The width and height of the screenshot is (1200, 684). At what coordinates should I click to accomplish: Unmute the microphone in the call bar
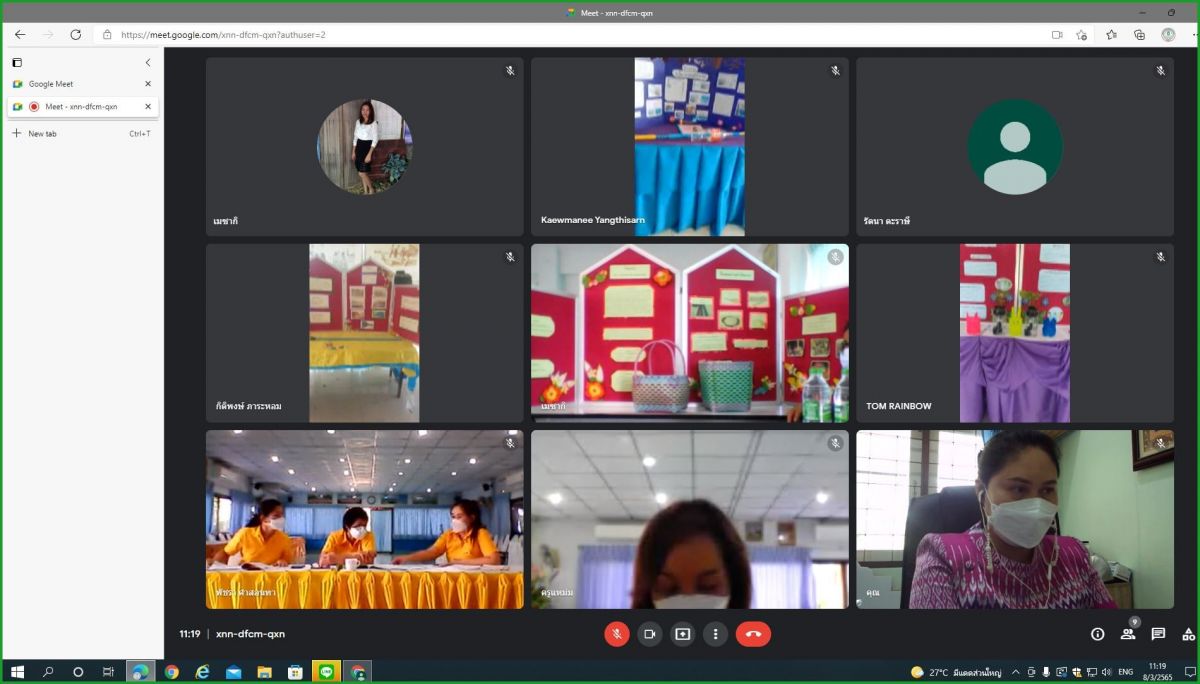616,634
